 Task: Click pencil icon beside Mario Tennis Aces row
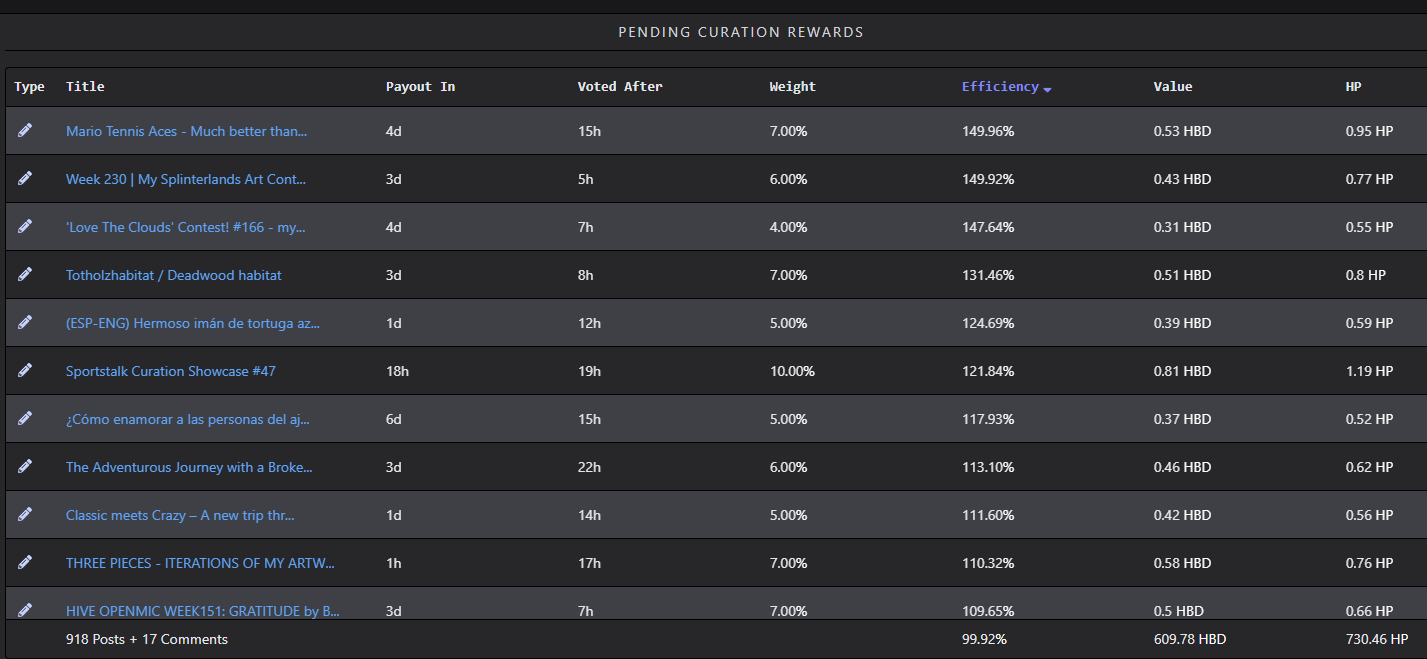25,131
